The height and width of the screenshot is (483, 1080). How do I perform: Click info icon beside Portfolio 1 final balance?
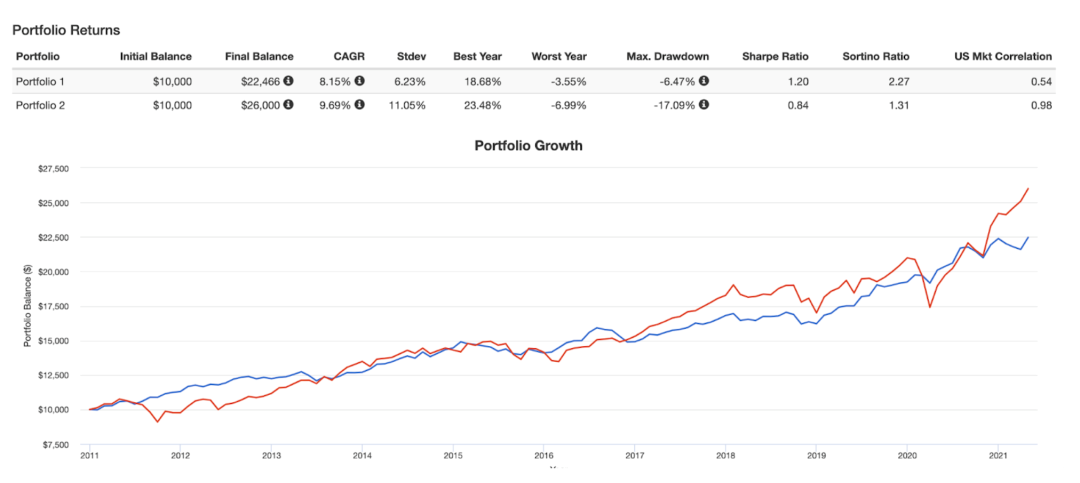289,81
